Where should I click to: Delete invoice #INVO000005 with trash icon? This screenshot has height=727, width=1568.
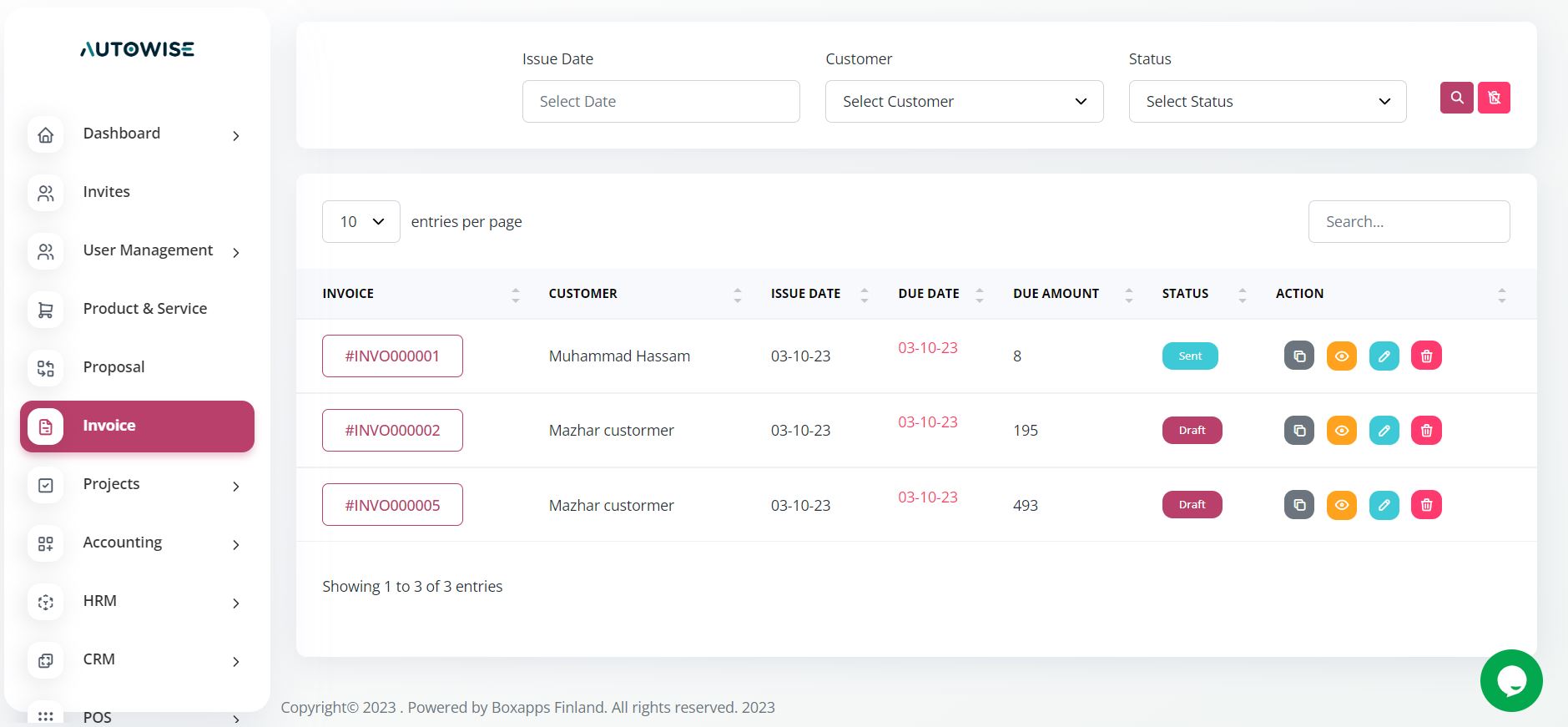tap(1427, 504)
